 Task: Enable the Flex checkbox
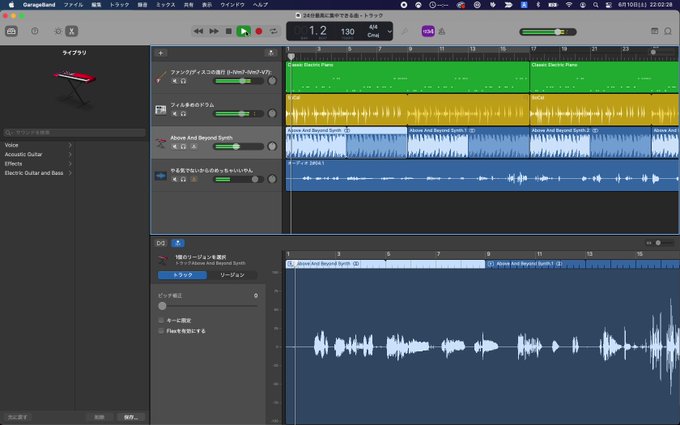(x=161, y=331)
